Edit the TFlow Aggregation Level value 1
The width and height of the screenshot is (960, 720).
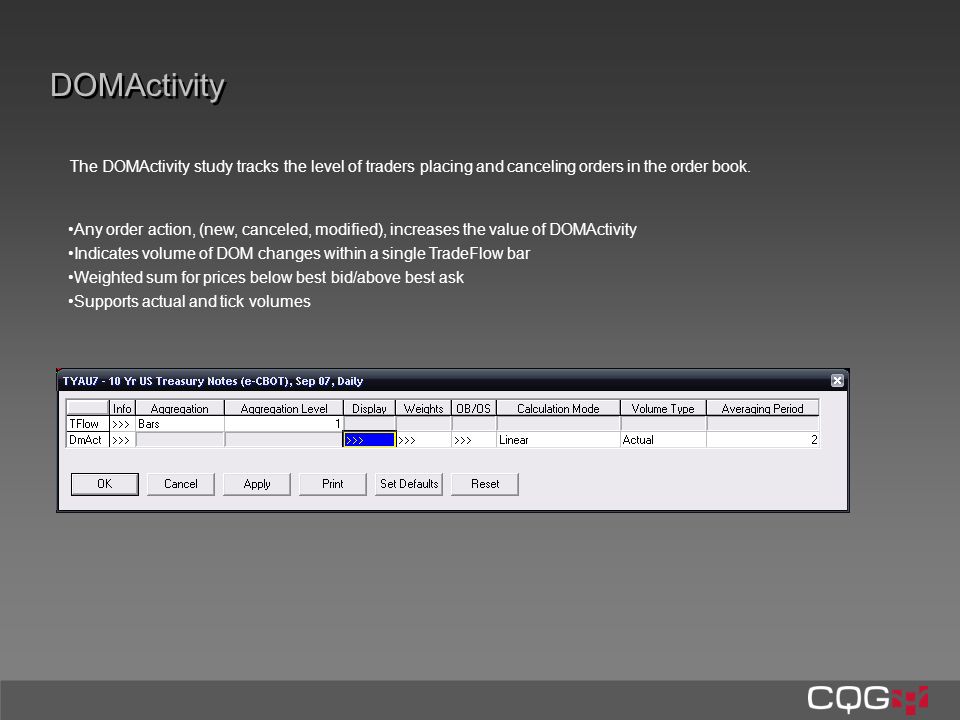(x=283, y=424)
